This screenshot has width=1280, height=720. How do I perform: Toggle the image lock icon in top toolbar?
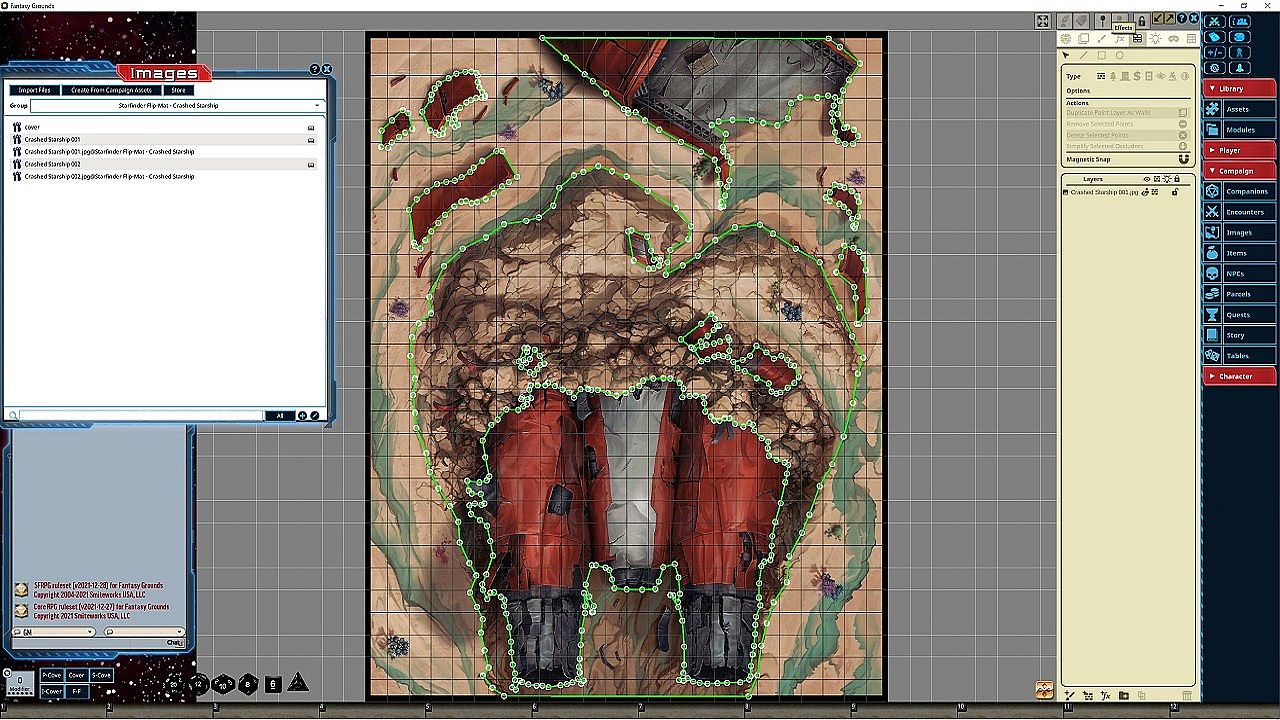click(x=1141, y=21)
